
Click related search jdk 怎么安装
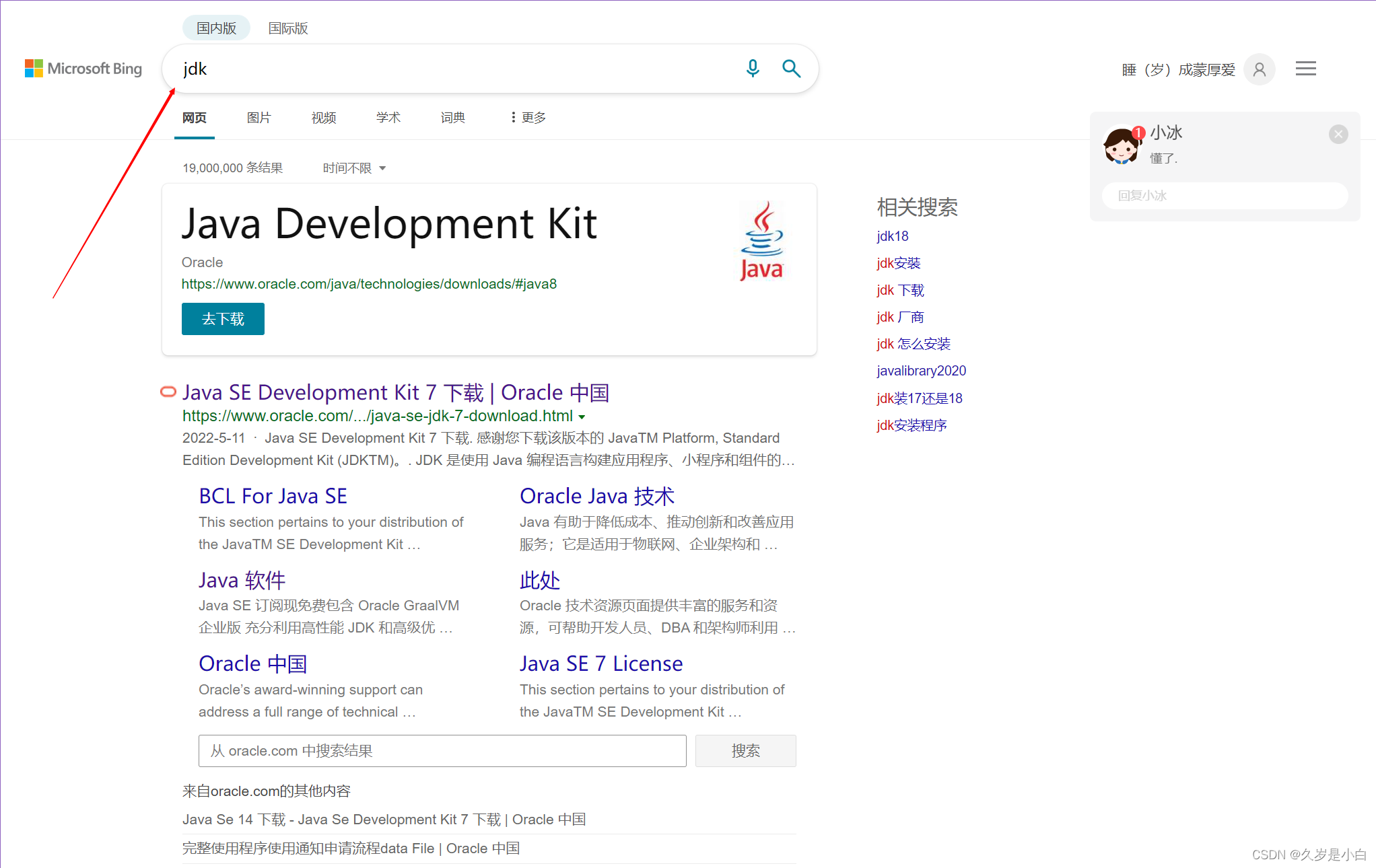tap(914, 344)
